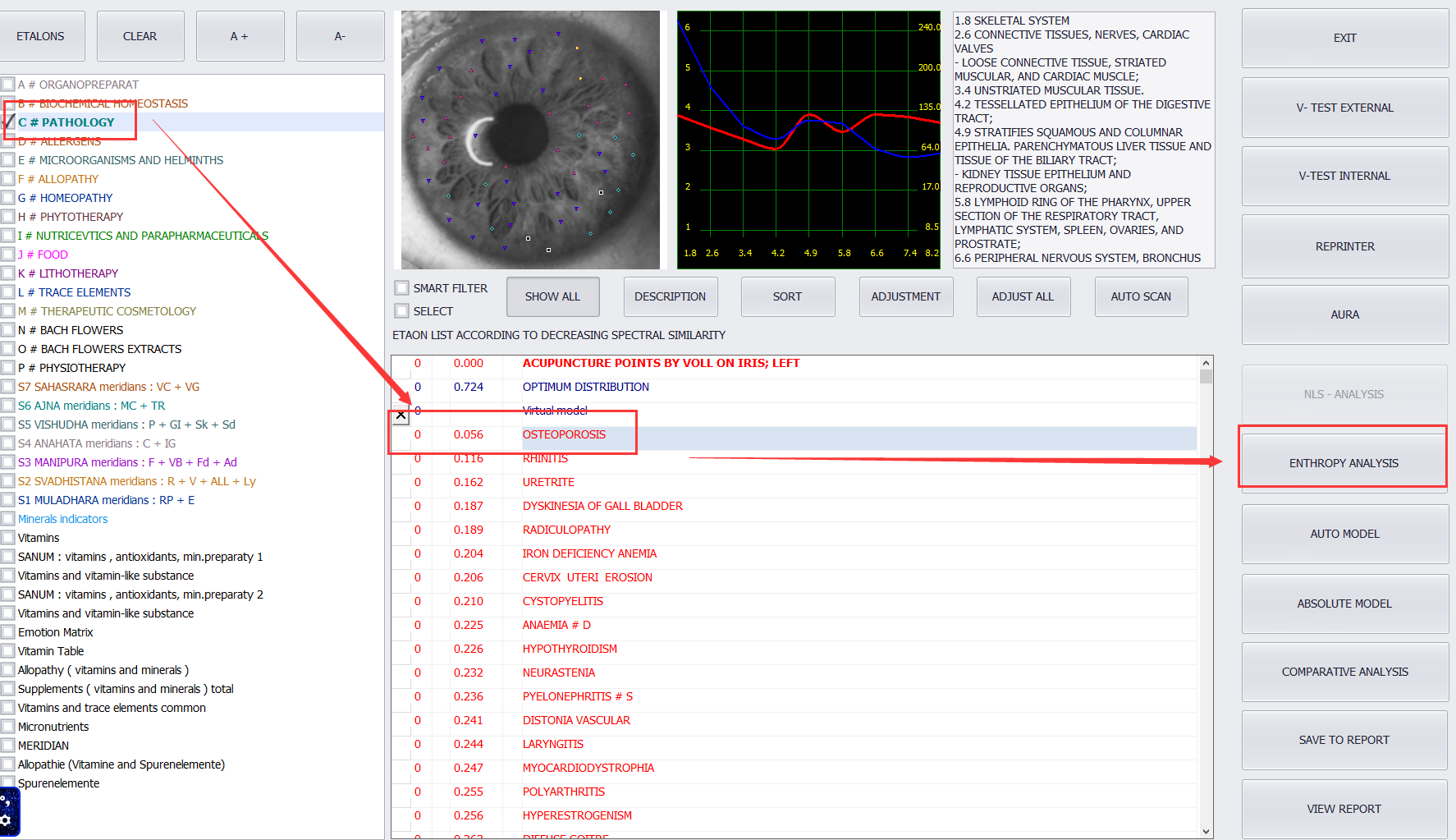
Task: Decrease font with A- button
Action: 340,36
